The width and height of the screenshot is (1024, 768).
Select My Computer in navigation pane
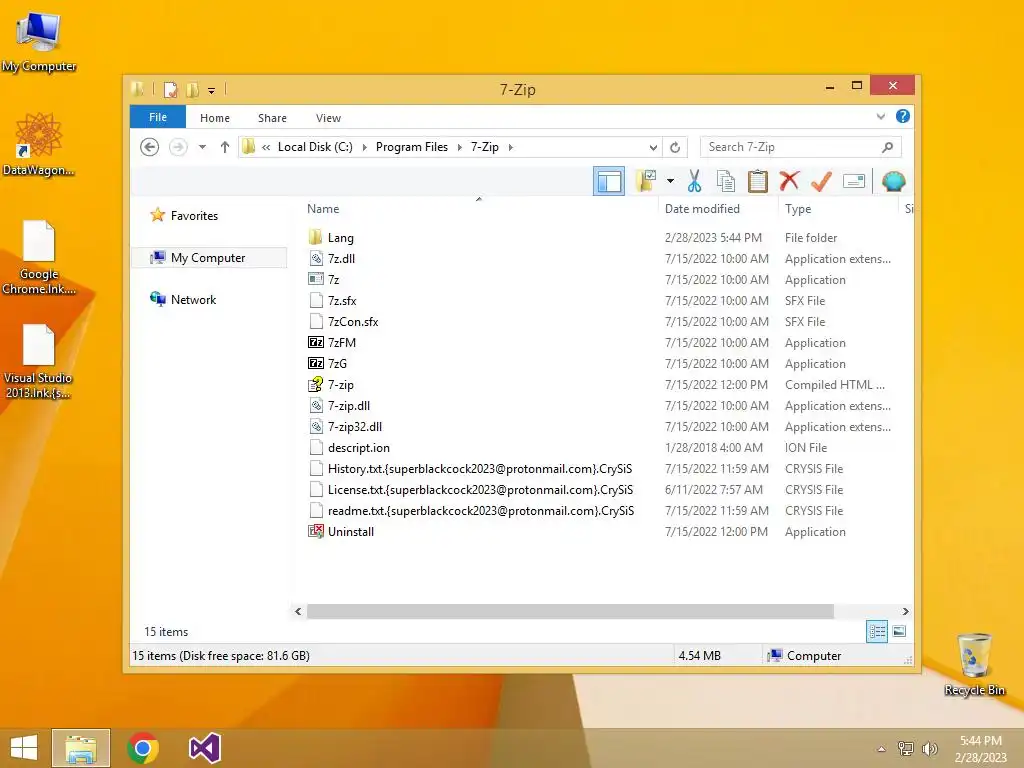point(208,258)
